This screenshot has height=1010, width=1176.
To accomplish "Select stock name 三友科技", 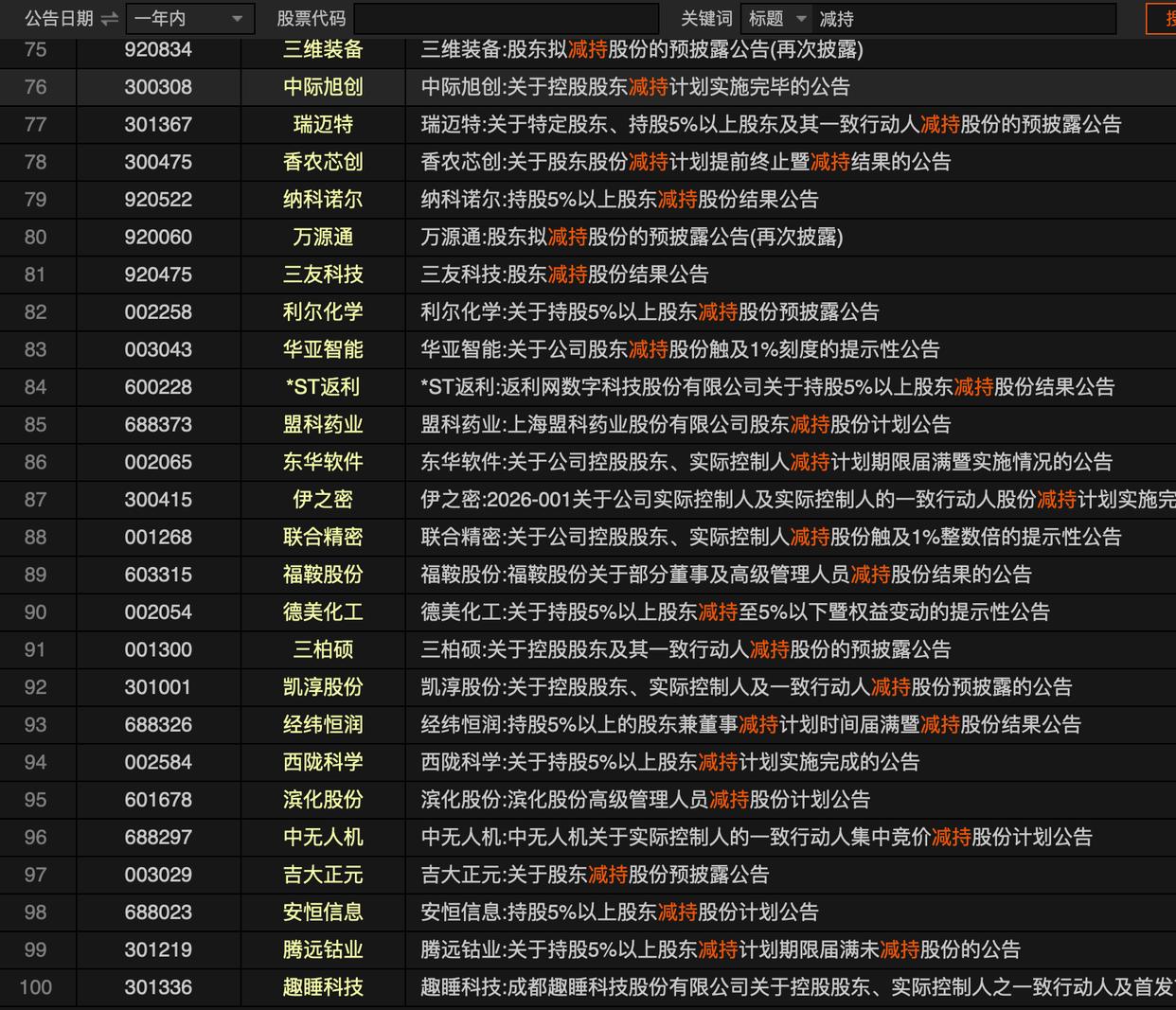I will [323, 275].
